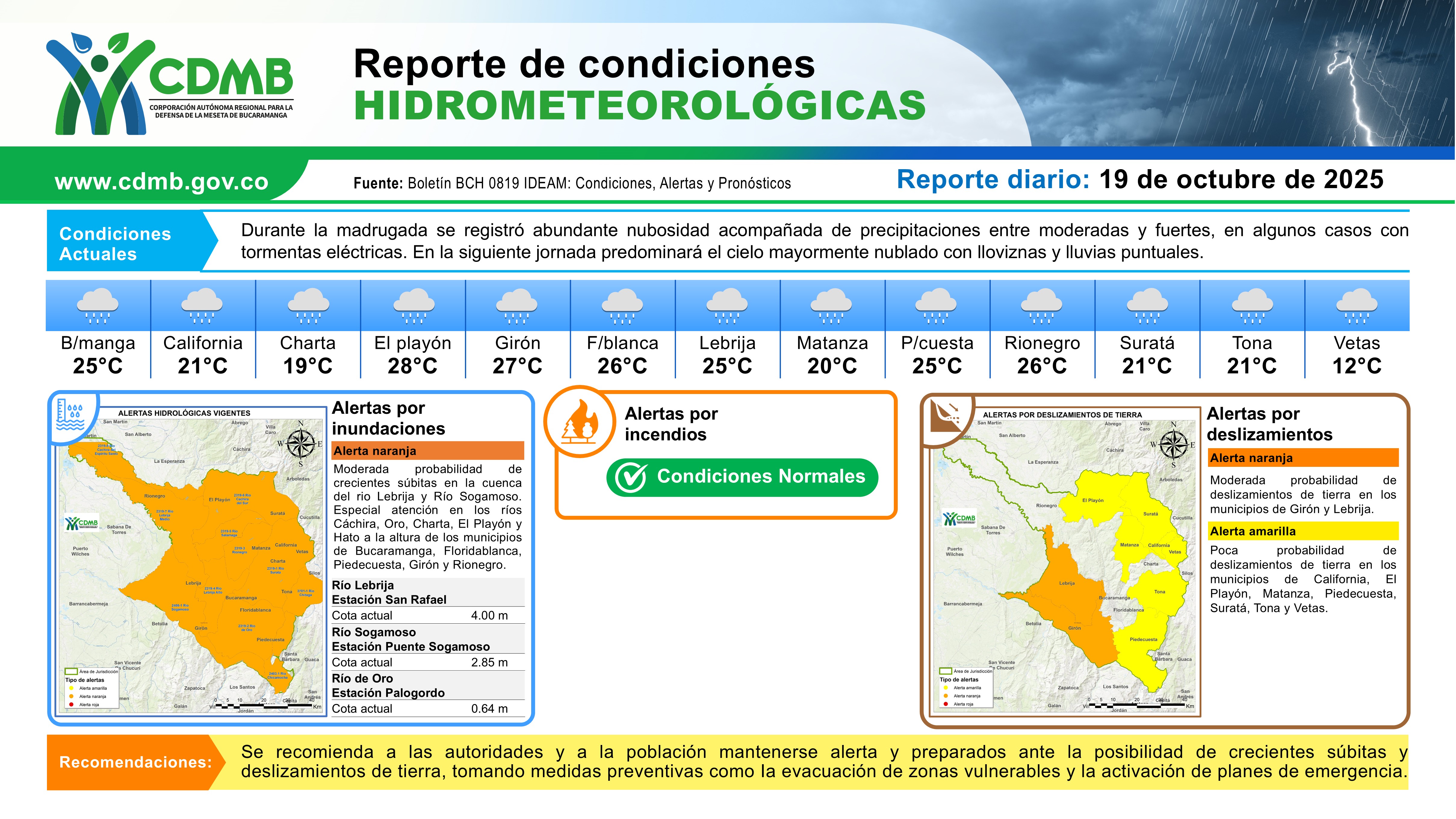Click the Condiciones Normales green button
Image resolution: width=1456 pixels, height=819 pixels.
click(742, 478)
